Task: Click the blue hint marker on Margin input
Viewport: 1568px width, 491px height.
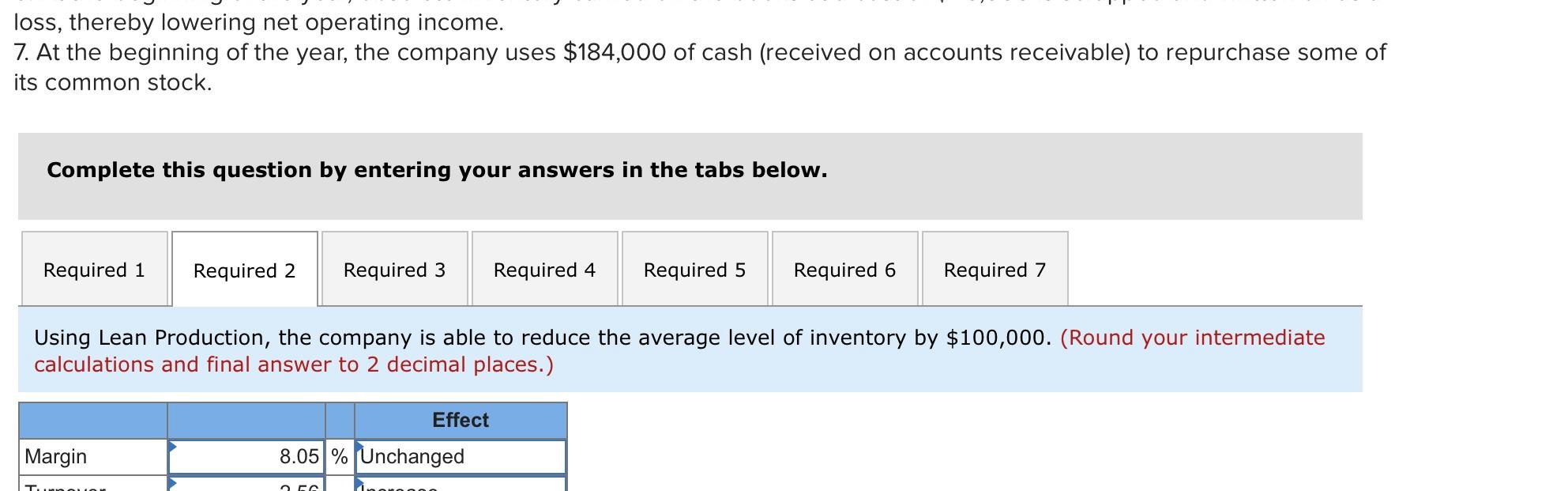Action: pos(174,445)
